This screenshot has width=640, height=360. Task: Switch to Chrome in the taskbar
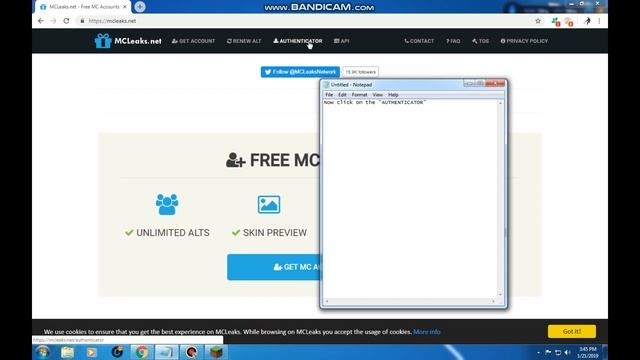pos(142,352)
